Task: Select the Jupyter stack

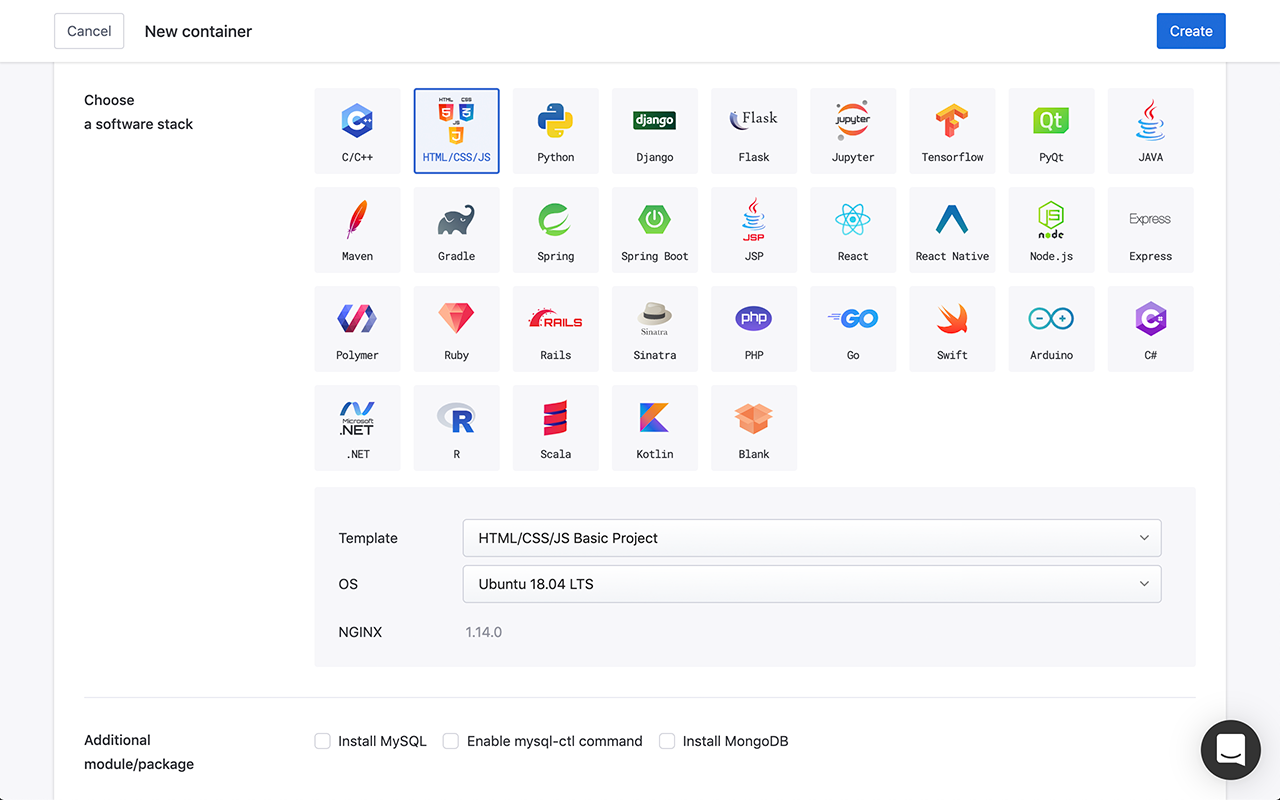Action: point(852,130)
